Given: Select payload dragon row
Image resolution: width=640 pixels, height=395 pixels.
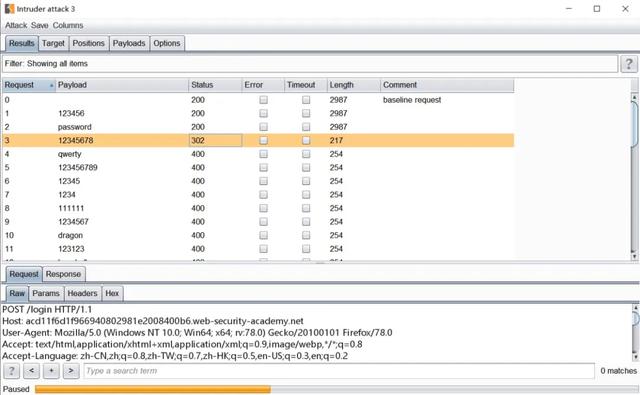Looking at the screenshot, I should click(x=258, y=235).
